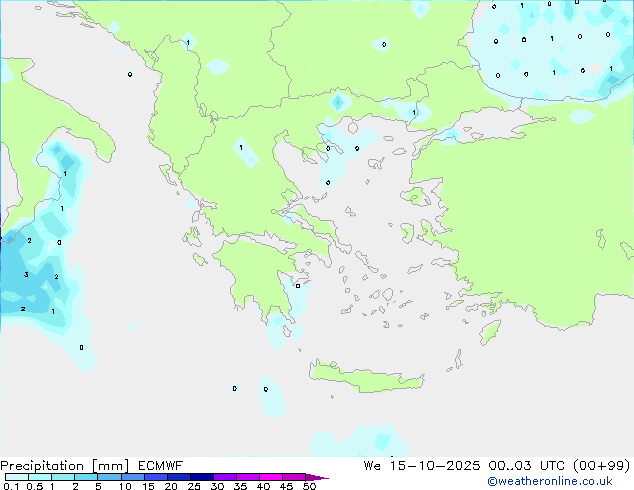Viewport: 634px width, 490px height.
Task: Click the 'ECMWF' model label
Action: point(161,466)
